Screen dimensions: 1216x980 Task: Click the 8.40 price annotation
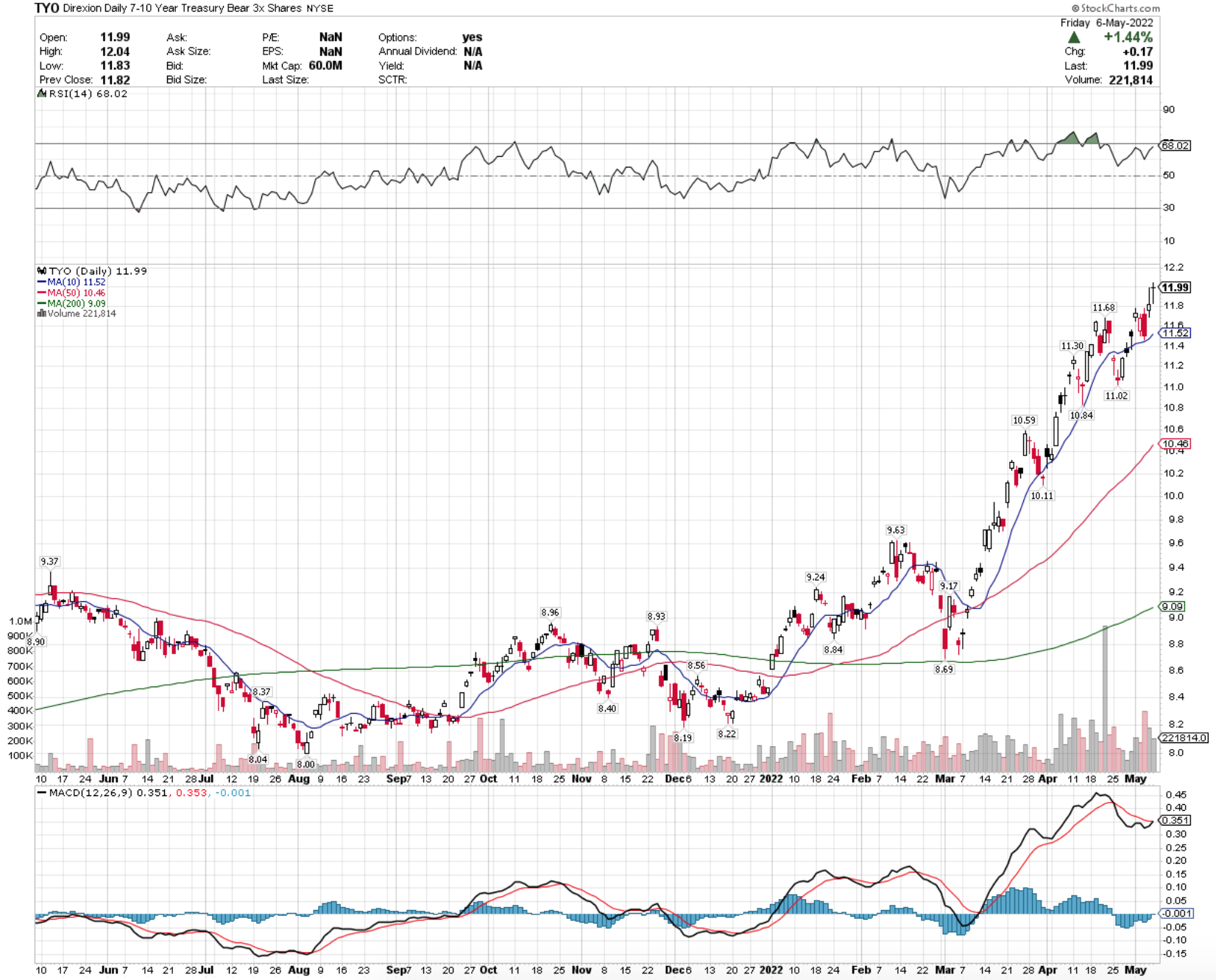tap(607, 709)
